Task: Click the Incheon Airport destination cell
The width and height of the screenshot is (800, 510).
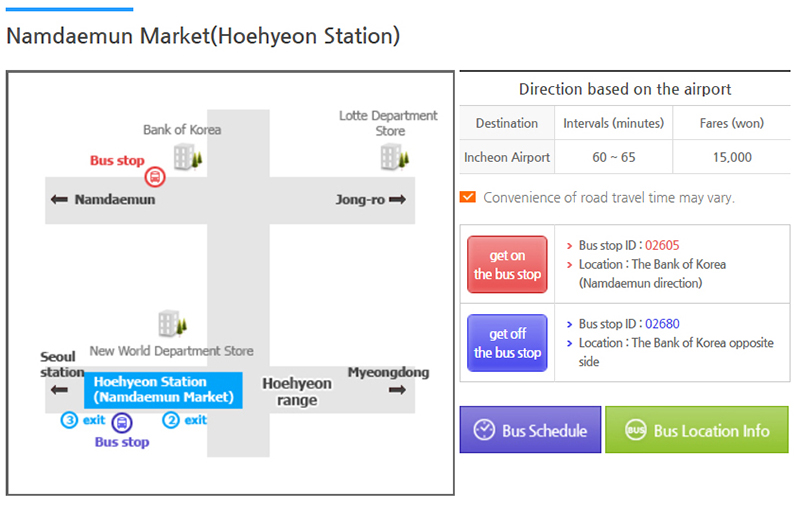Action: click(507, 157)
